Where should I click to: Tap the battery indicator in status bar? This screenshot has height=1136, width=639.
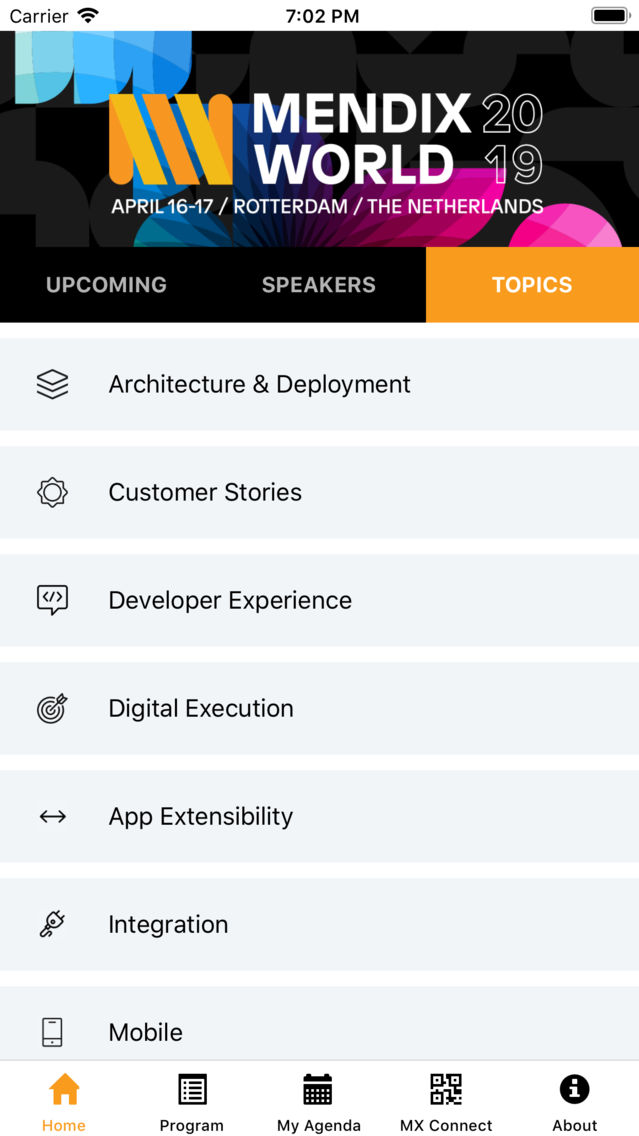coord(610,15)
